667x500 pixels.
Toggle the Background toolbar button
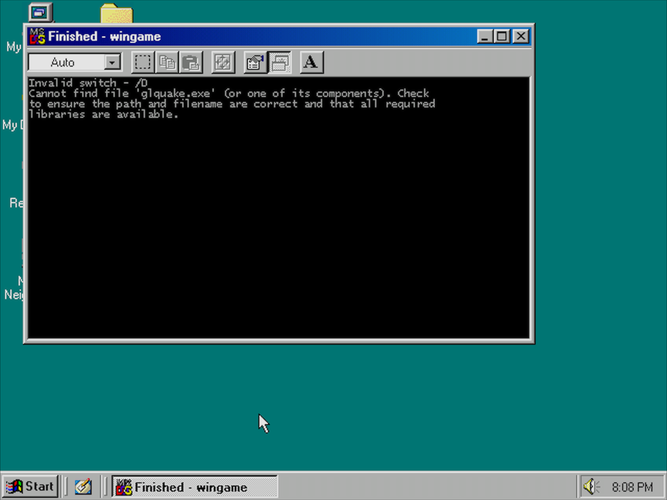click(x=279, y=62)
